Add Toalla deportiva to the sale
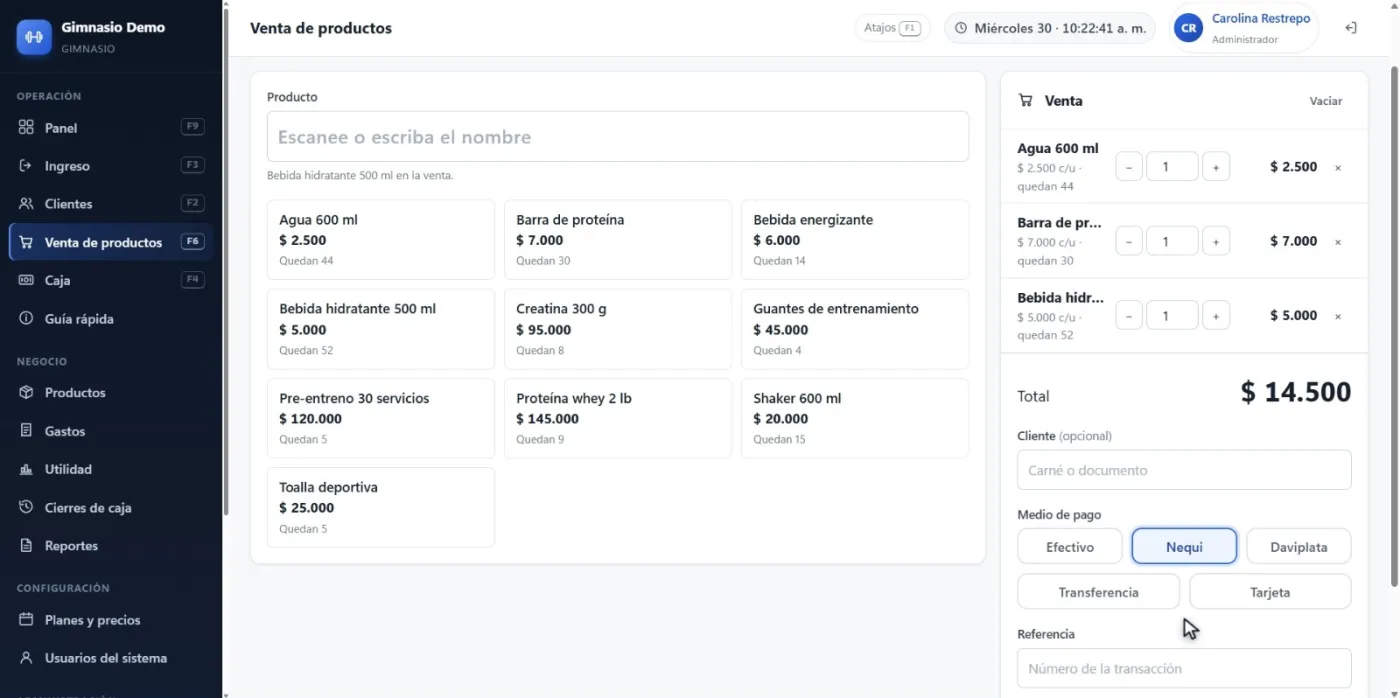 (x=381, y=507)
